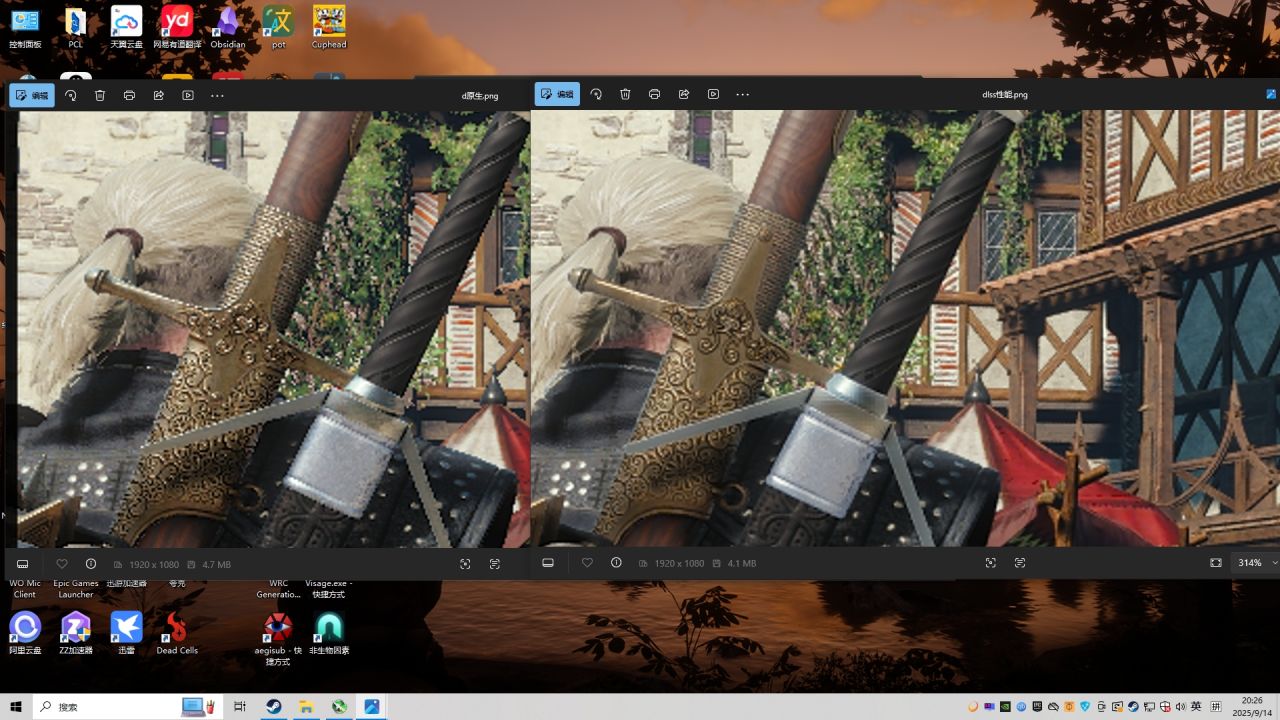Open pot desktop icon

click(x=279, y=27)
